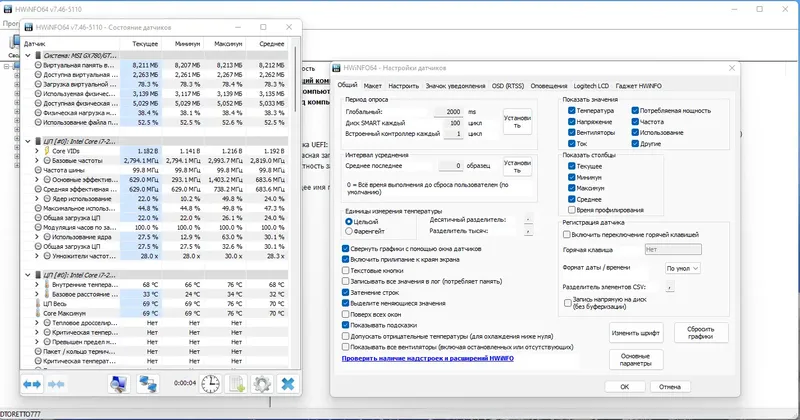Click the thermometer icon beside ЦП Весь
The image size is (800, 420).
[38, 304]
